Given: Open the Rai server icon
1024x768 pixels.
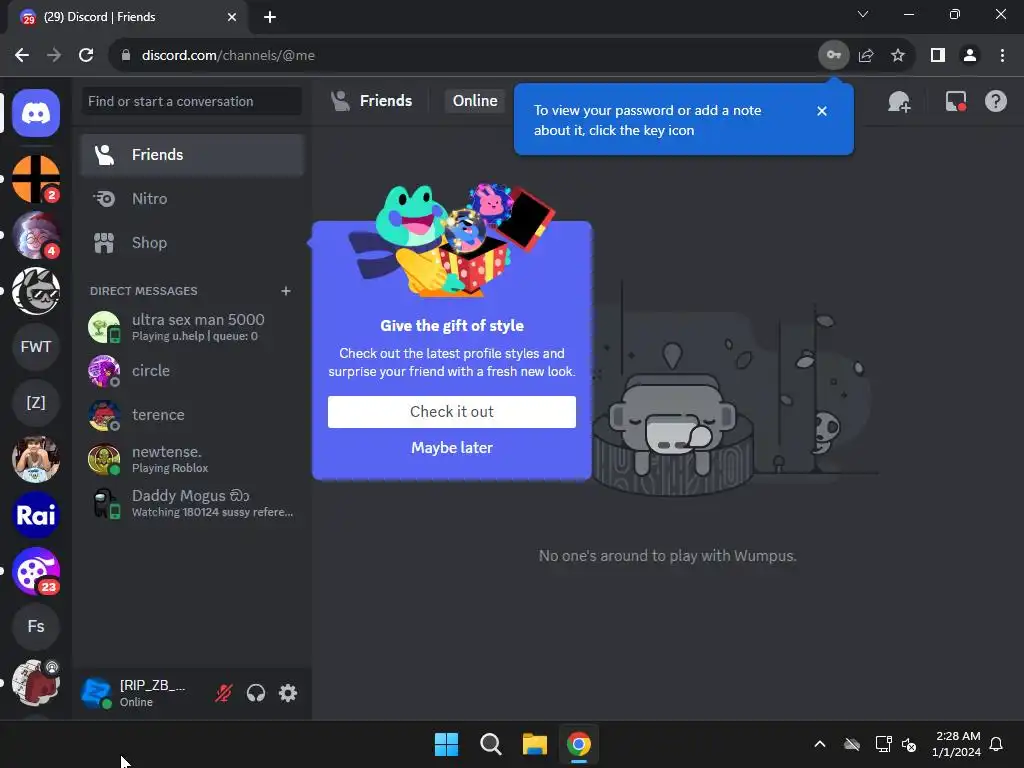Looking at the screenshot, I should pos(36,515).
